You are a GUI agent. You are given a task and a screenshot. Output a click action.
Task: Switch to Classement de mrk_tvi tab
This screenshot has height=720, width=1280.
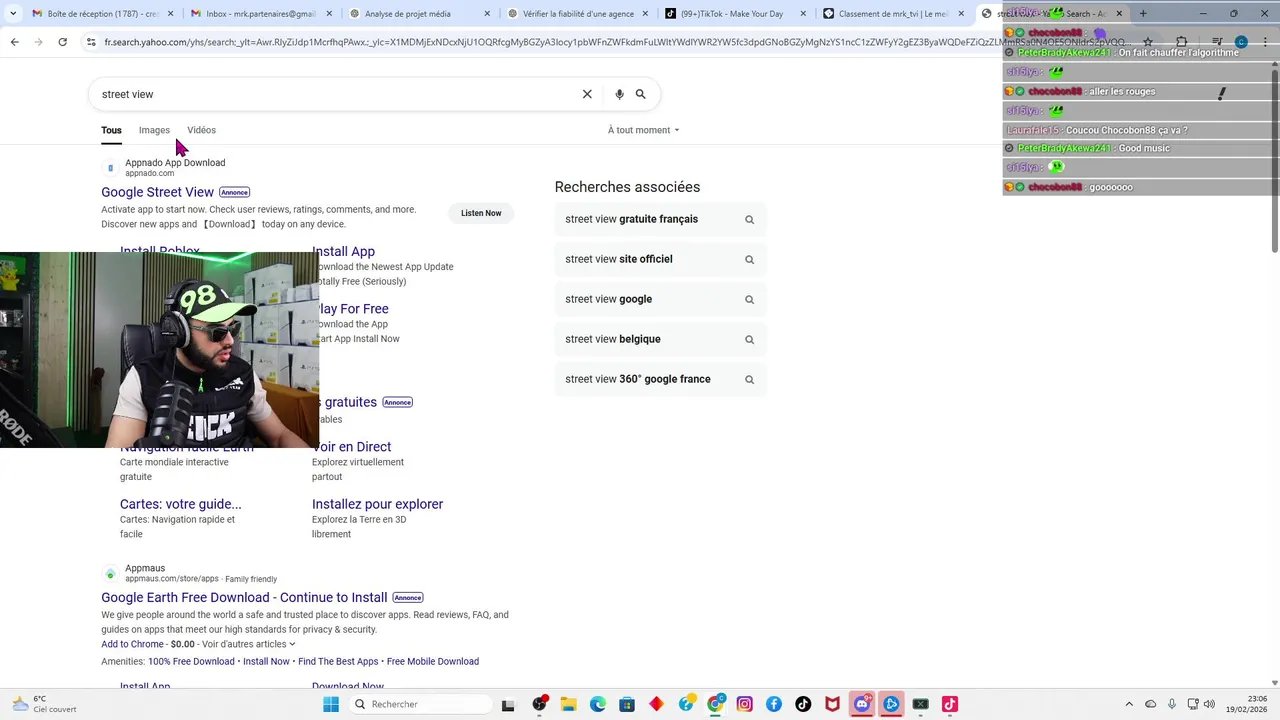(x=894, y=14)
